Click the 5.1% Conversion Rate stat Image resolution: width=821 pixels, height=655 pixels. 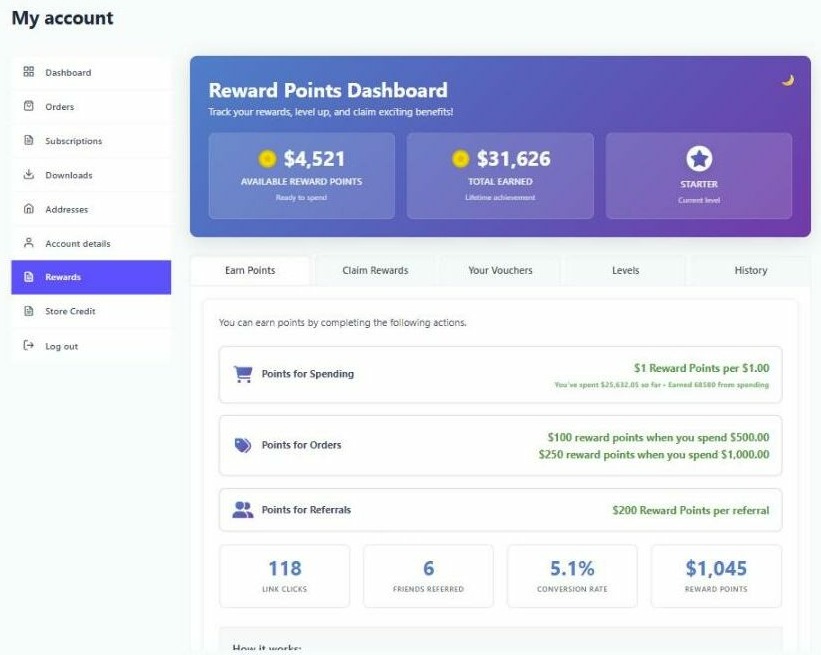coord(572,576)
